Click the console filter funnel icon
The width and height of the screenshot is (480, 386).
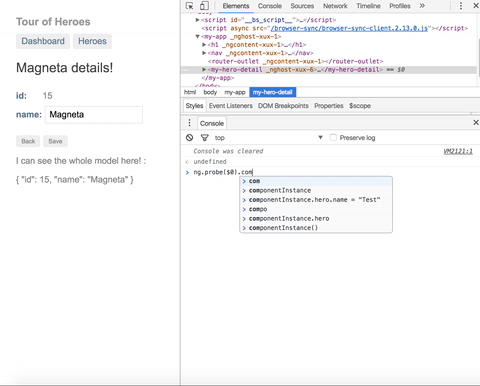pos(205,138)
